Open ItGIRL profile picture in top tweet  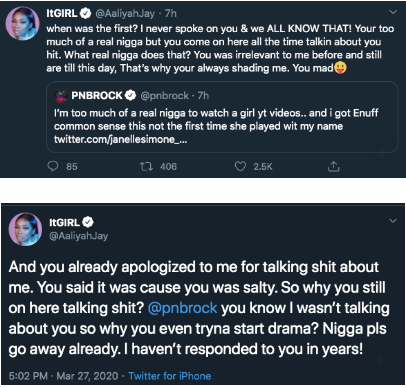pyautogui.click(x=22, y=23)
